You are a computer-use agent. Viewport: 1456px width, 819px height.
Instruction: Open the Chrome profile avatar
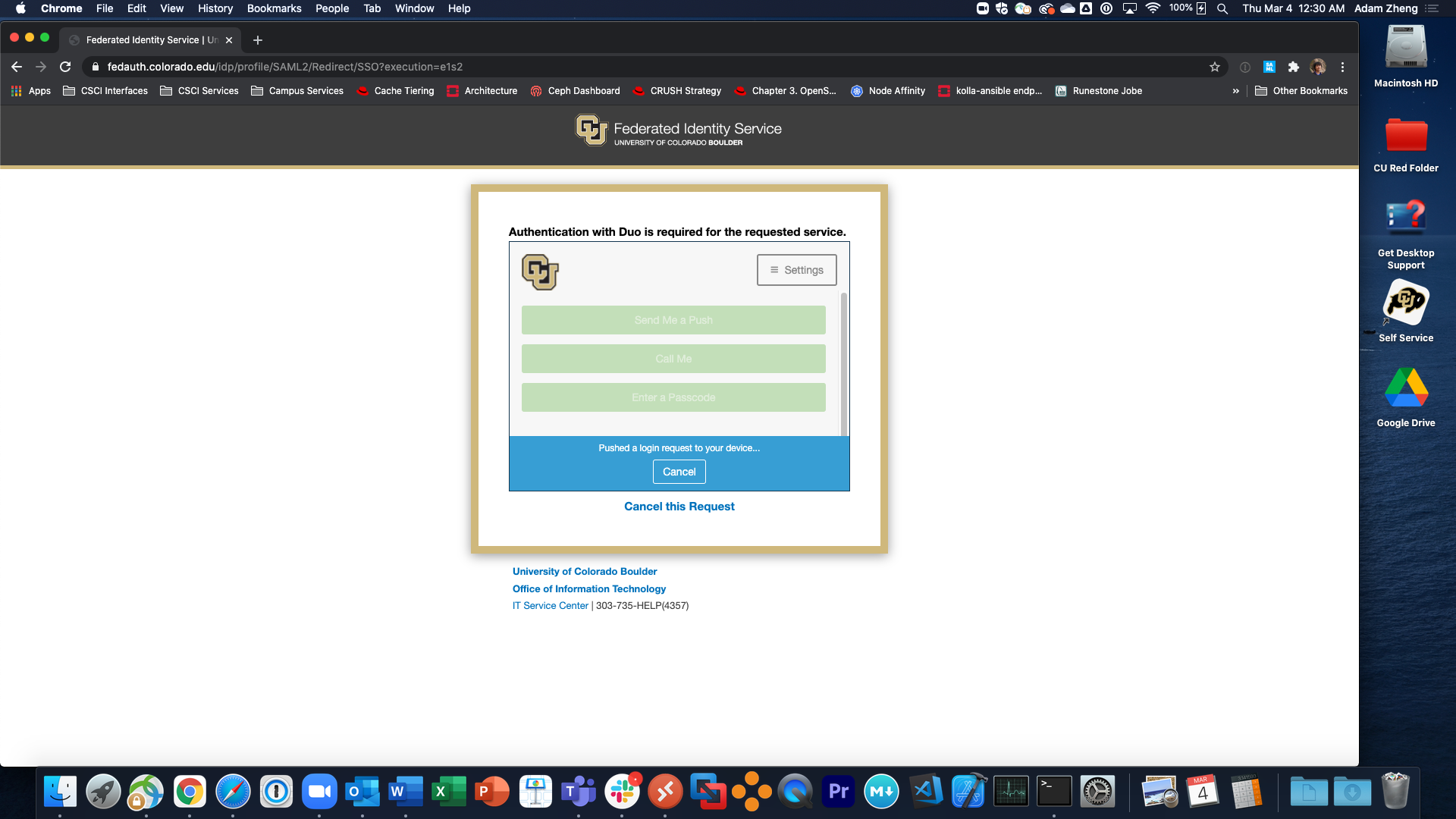[x=1318, y=67]
